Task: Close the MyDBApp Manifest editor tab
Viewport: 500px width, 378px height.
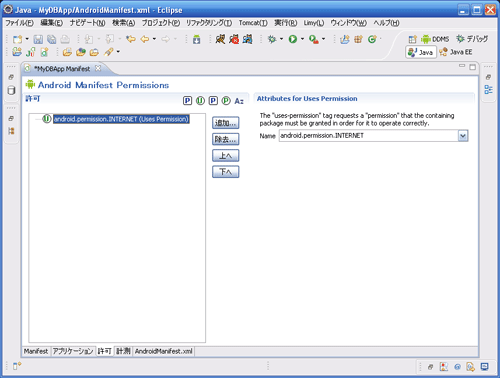Action: [98, 68]
